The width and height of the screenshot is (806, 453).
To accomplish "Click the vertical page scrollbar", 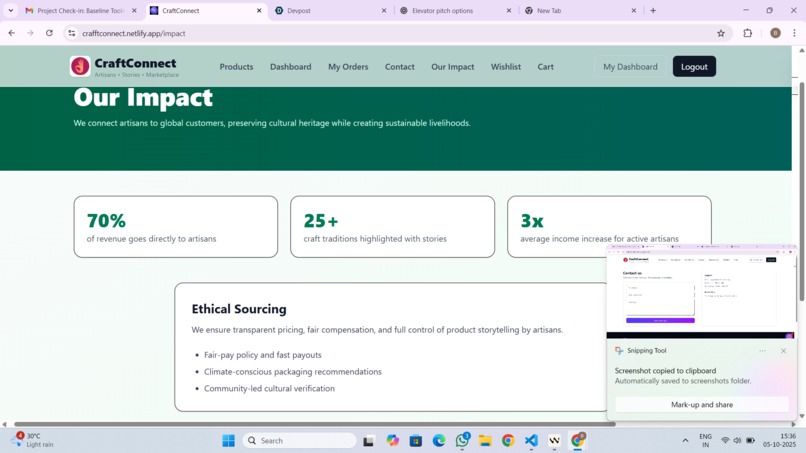I will (801, 190).
